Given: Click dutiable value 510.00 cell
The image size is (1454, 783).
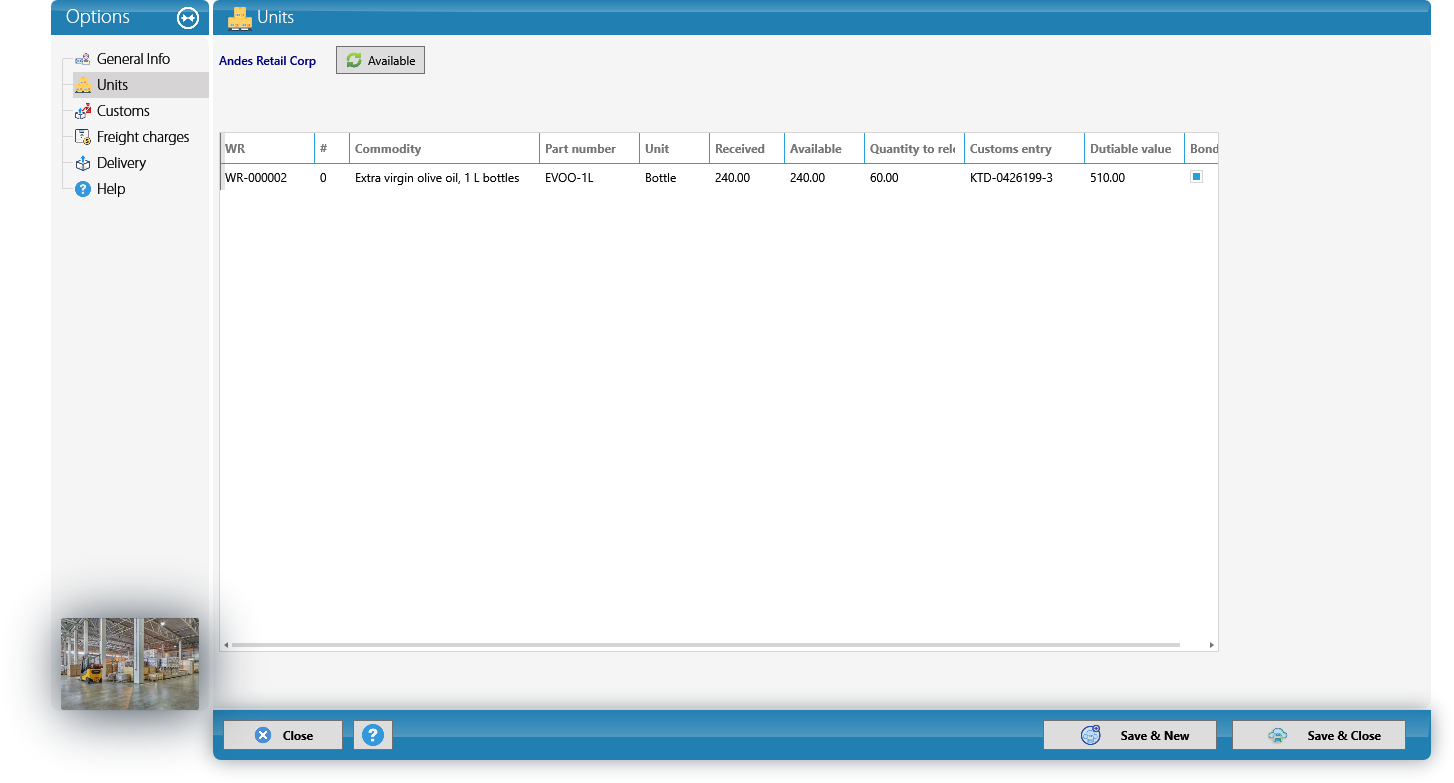Looking at the screenshot, I should [x=1134, y=178].
